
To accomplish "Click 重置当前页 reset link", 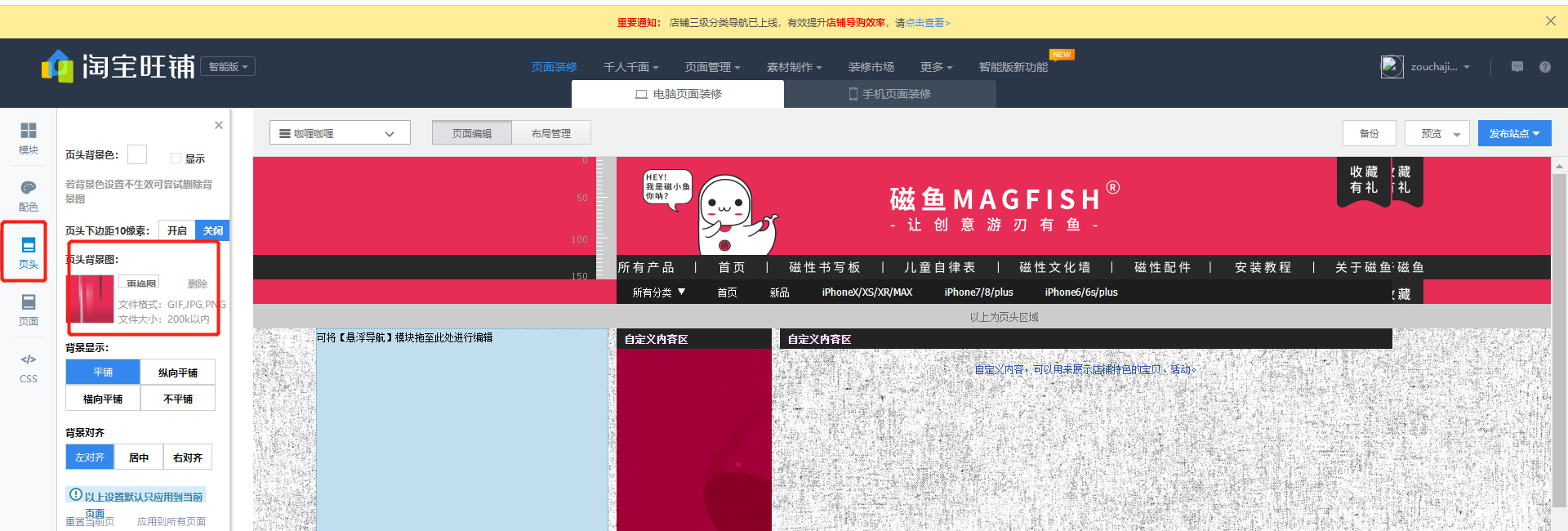I will [x=90, y=521].
